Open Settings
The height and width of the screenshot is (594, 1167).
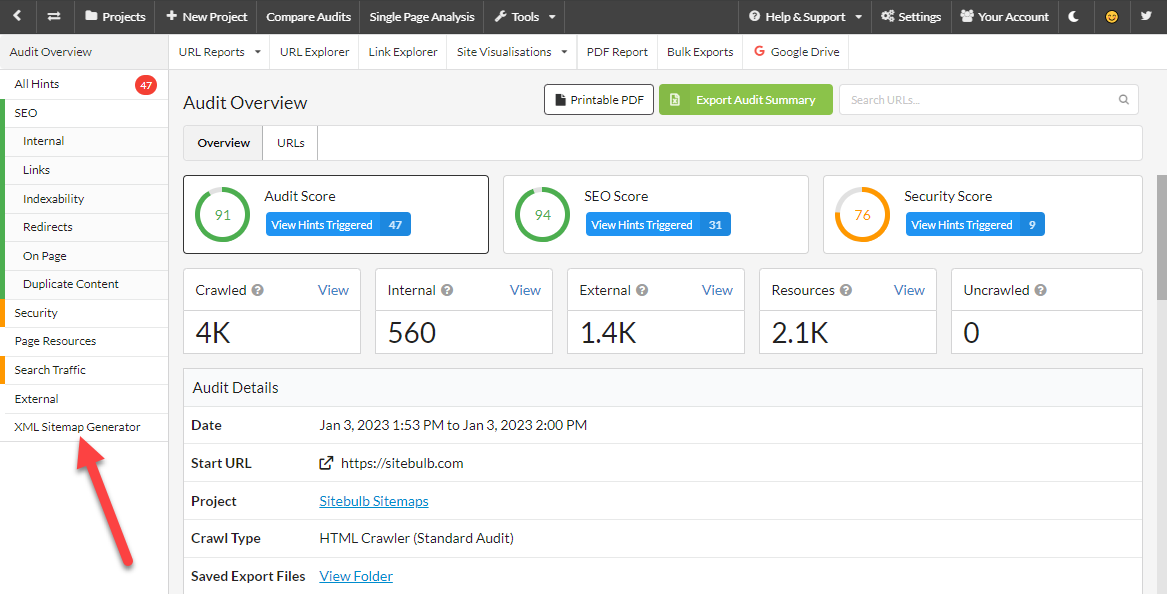tap(911, 16)
